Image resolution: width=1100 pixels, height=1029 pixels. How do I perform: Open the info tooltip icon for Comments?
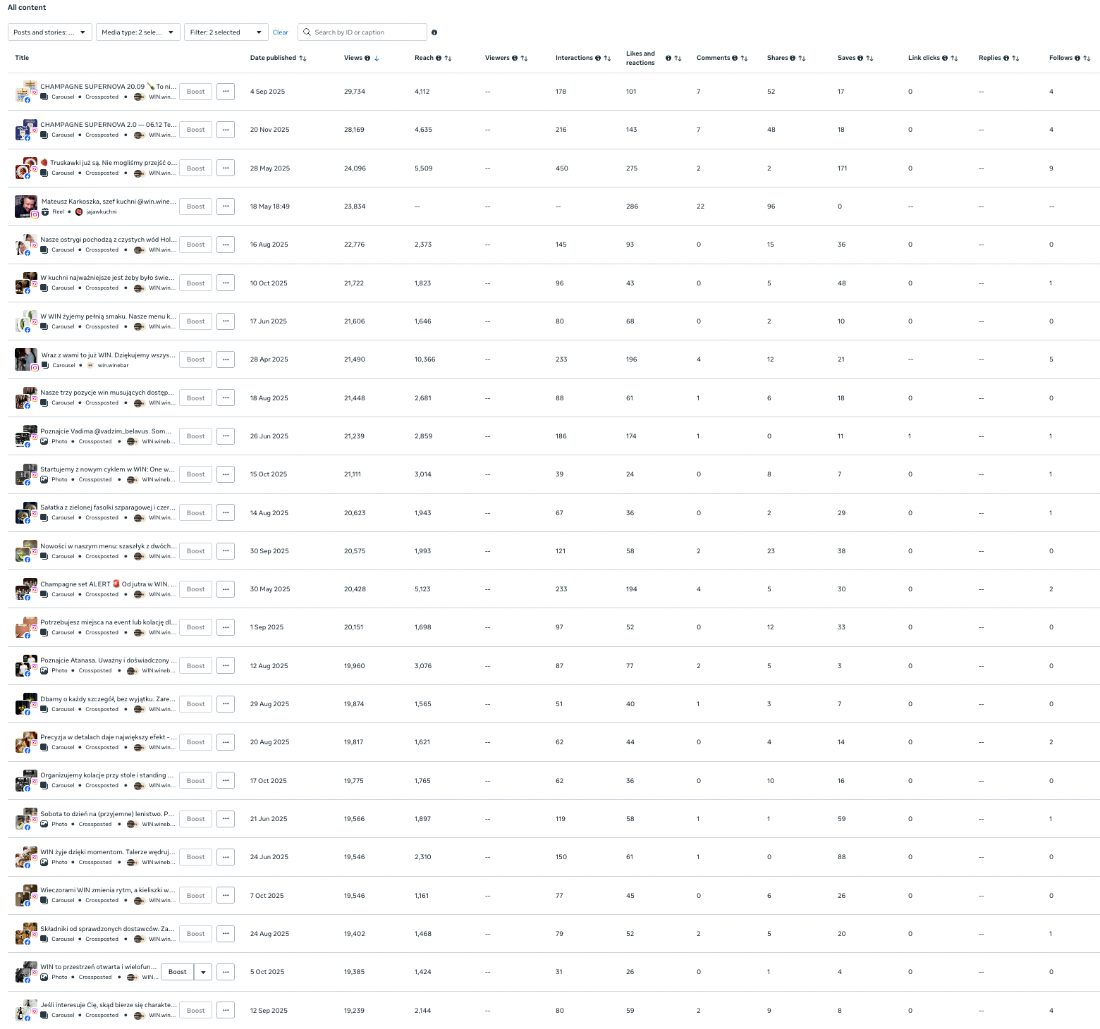tap(735, 58)
